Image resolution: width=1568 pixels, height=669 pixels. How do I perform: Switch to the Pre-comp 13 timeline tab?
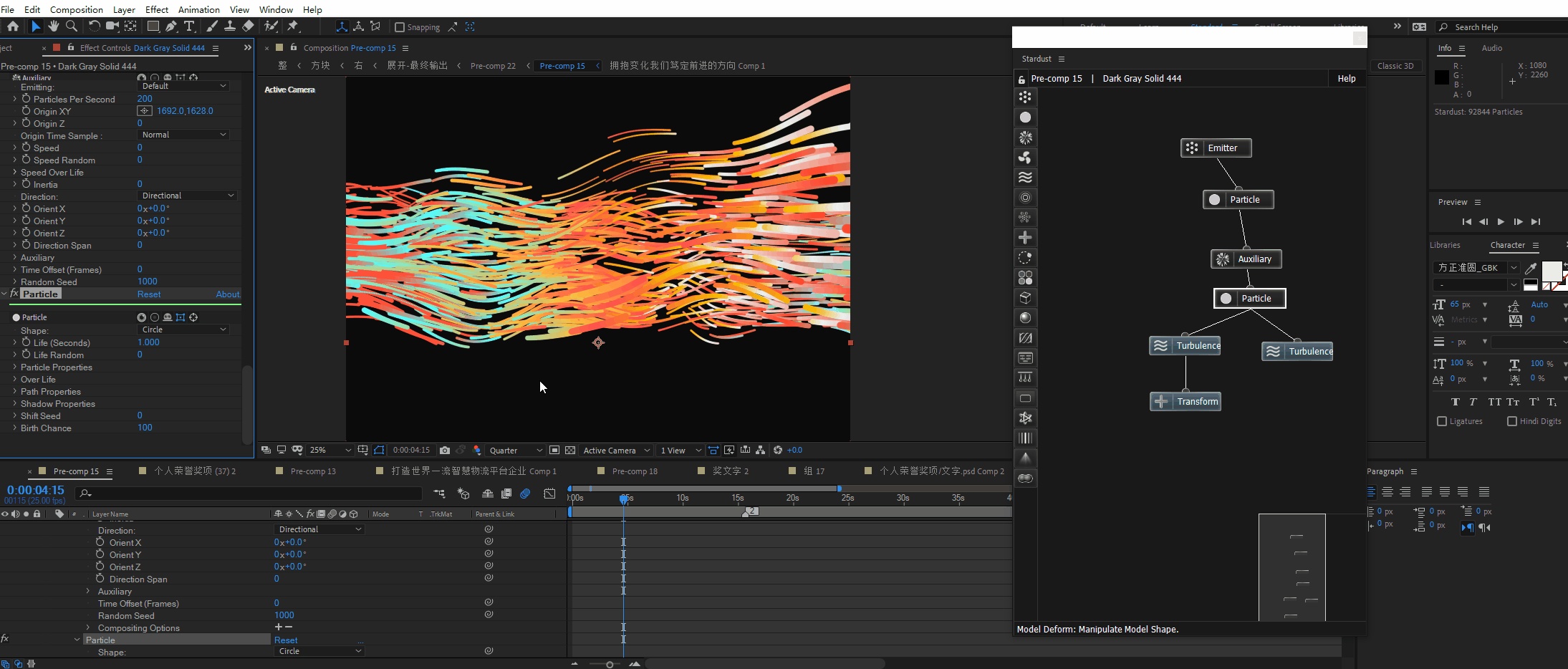click(313, 471)
